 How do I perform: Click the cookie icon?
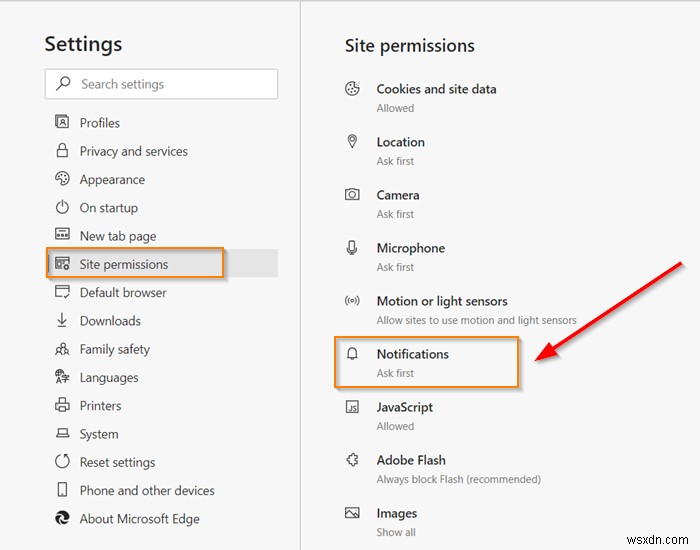click(x=352, y=88)
